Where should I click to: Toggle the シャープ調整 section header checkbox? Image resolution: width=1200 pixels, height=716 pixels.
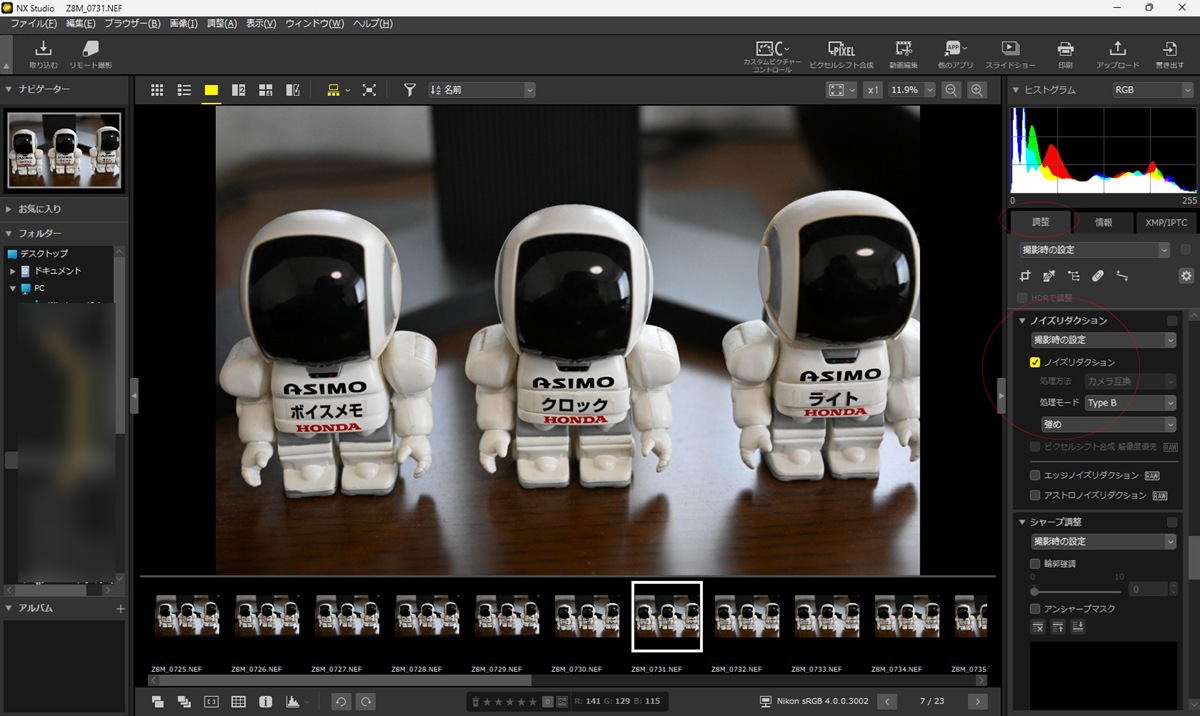click(x=1172, y=522)
